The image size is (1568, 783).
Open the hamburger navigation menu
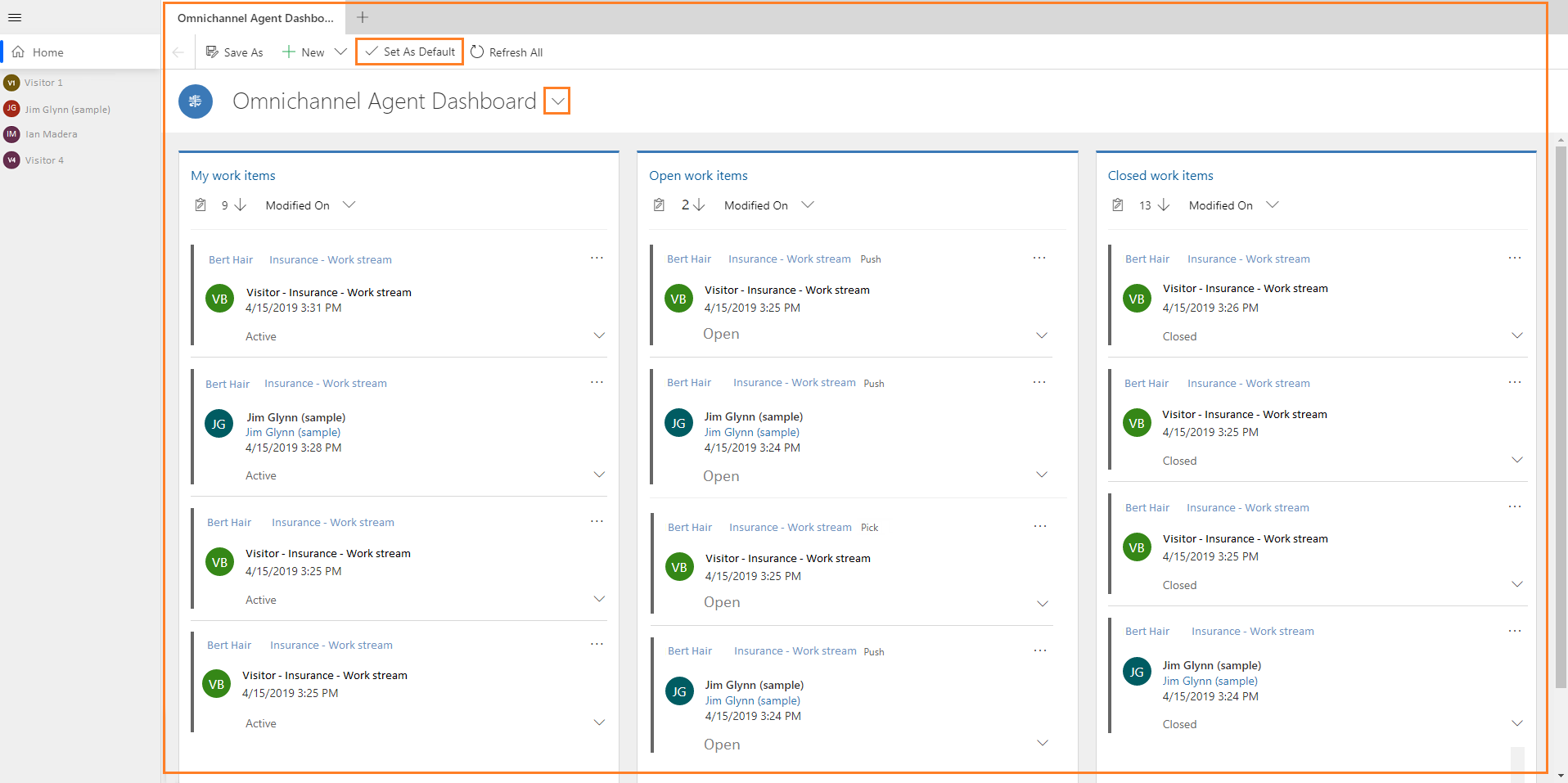[x=15, y=17]
